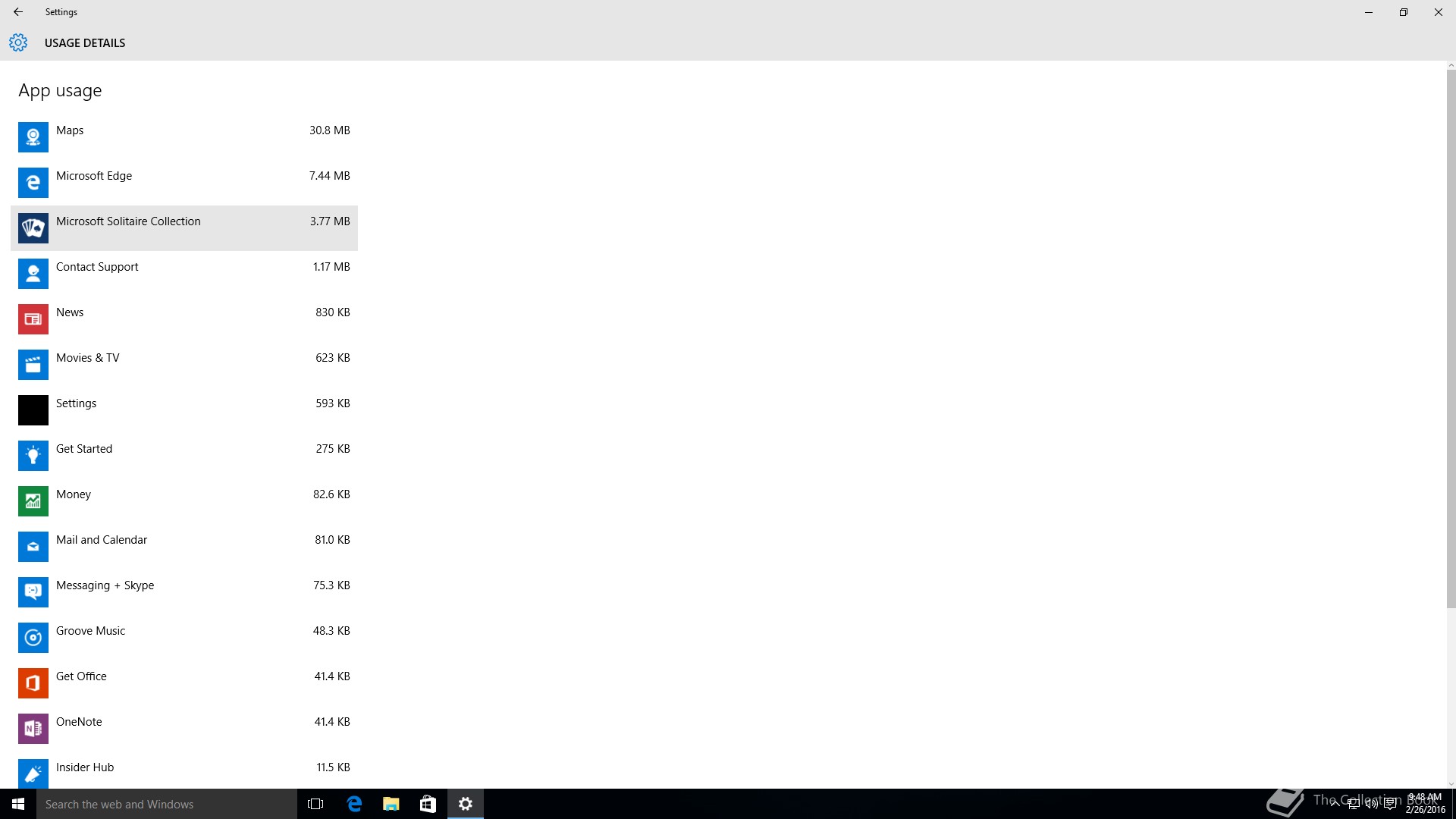This screenshot has height=819, width=1456.
Task: Open the Action Center notifications icon
Action: point(1390,804)
